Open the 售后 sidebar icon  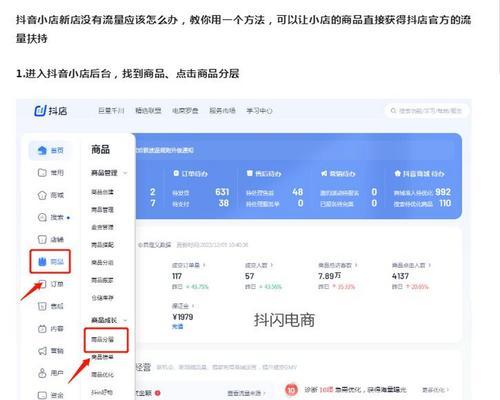42,306
